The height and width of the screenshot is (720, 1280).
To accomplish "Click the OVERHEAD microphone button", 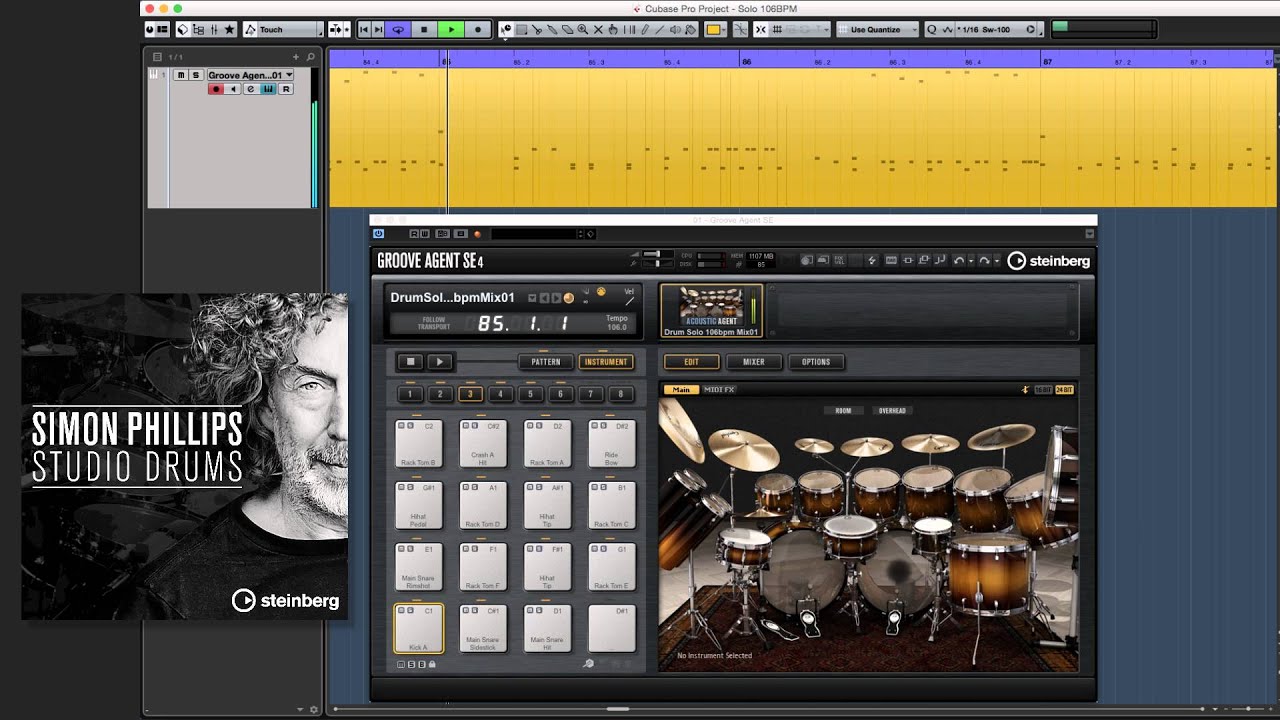I will [x=891, y=411].
